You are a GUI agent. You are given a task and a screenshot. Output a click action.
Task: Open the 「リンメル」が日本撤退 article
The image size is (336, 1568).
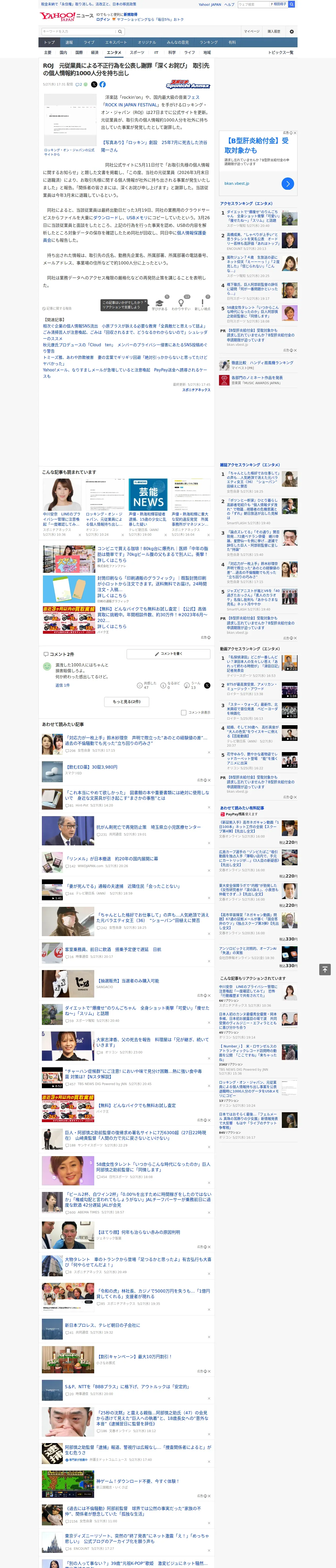pyautogui.click(x=111, y=859)
